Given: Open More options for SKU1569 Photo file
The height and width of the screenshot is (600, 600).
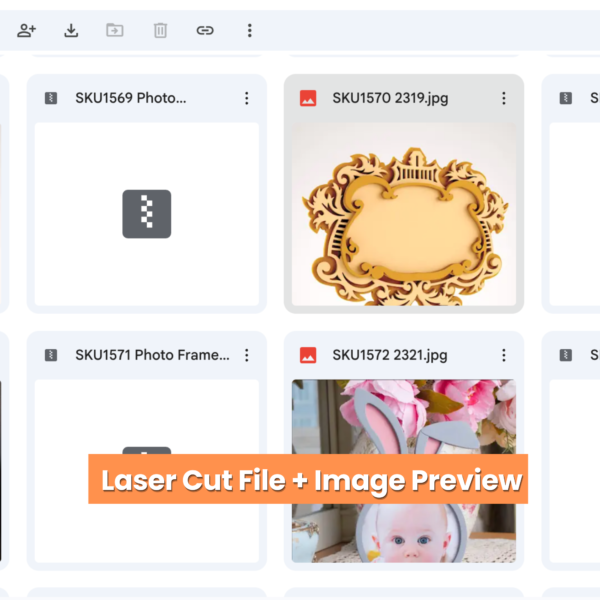Looking at the screenshot, I should (247, 98).
